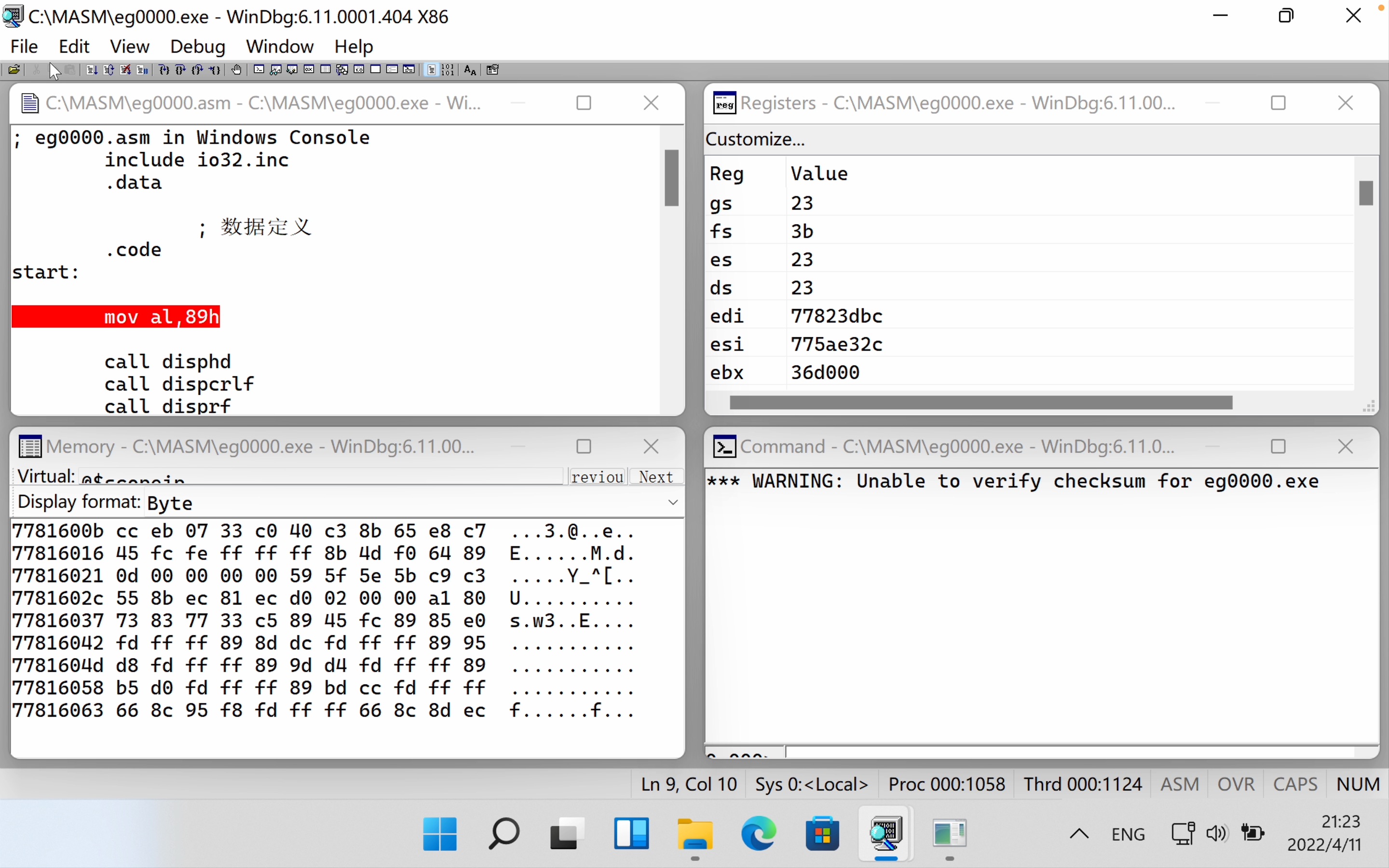The height and width of the screenshot is (868, 1389).
Task: Open the Command Browser toolbar icon
Action: [x=408, y=69]
